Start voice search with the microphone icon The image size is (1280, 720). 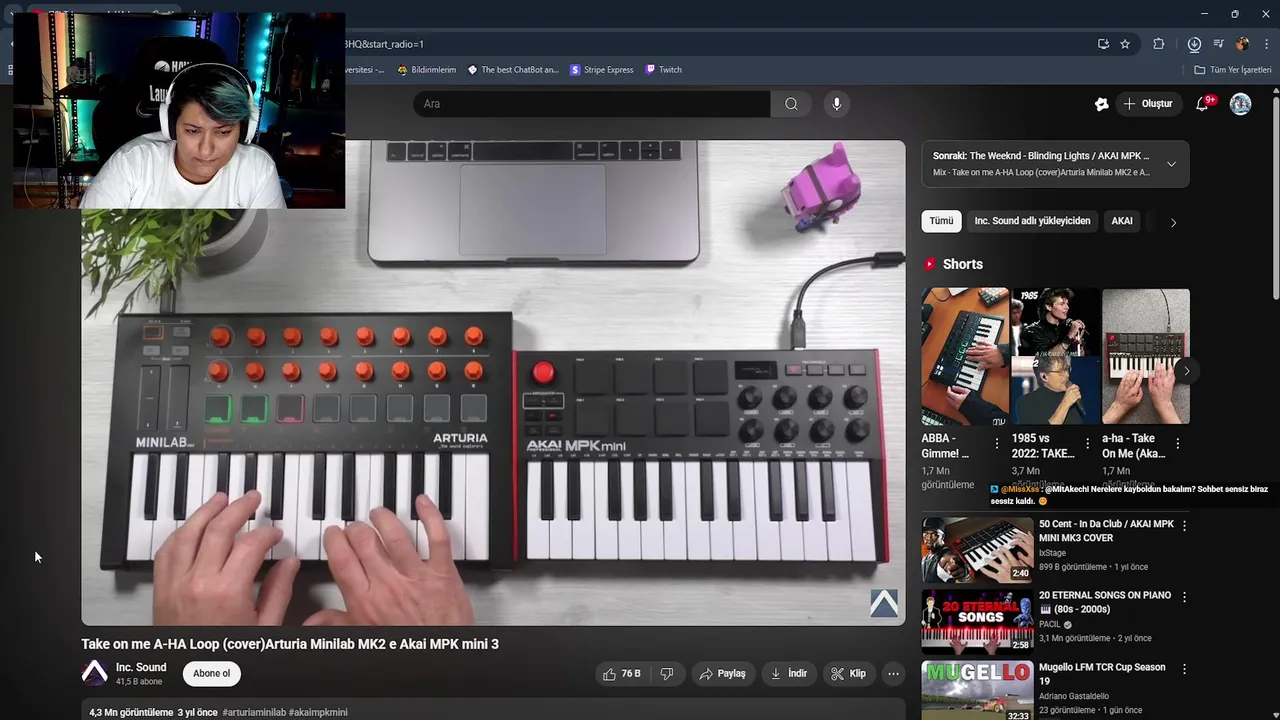coord(837,104)
